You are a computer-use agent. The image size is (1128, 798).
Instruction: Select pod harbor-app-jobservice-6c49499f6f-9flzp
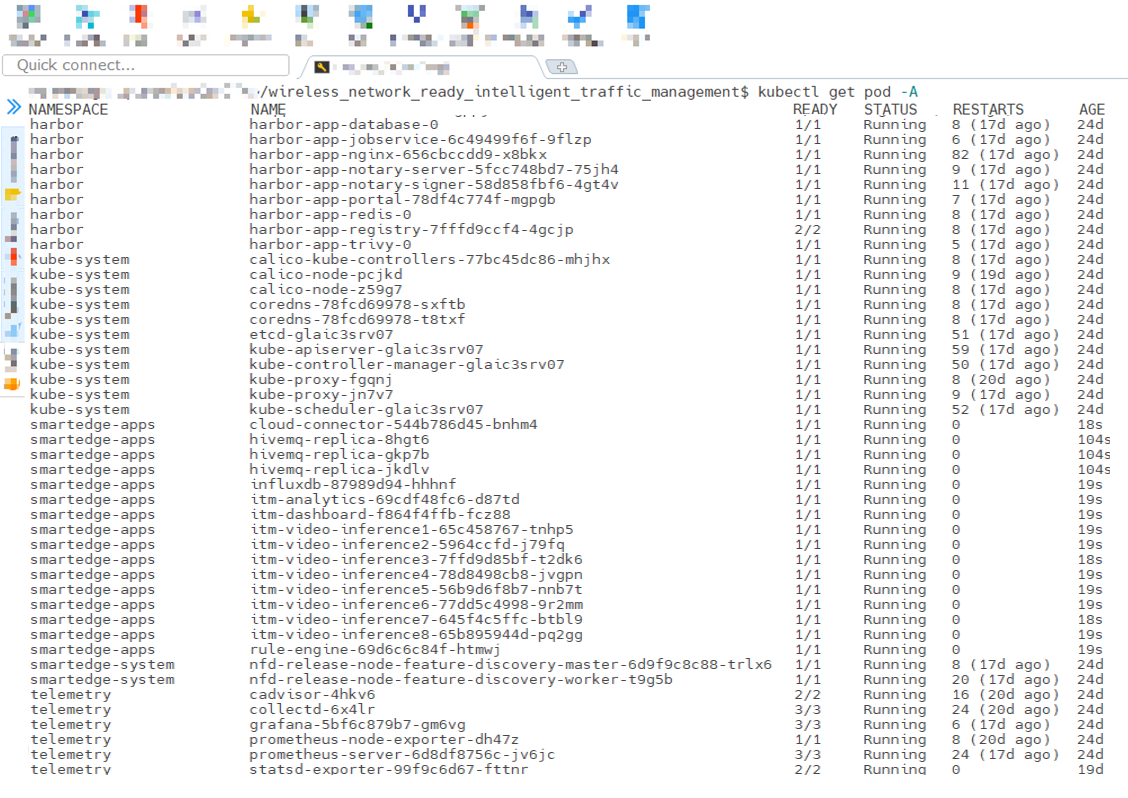tap(420, 140)
